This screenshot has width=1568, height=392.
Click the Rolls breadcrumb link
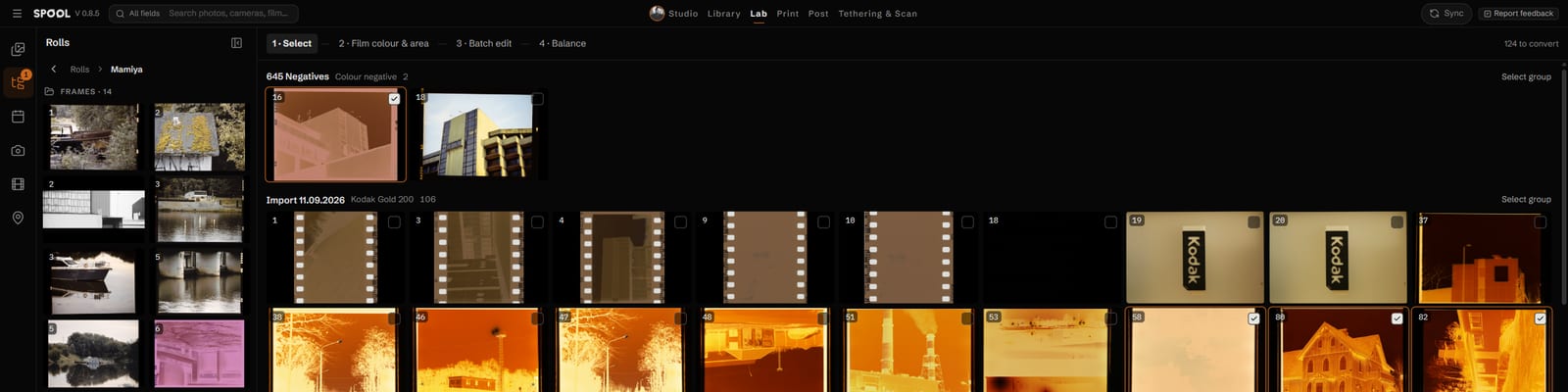79,70
